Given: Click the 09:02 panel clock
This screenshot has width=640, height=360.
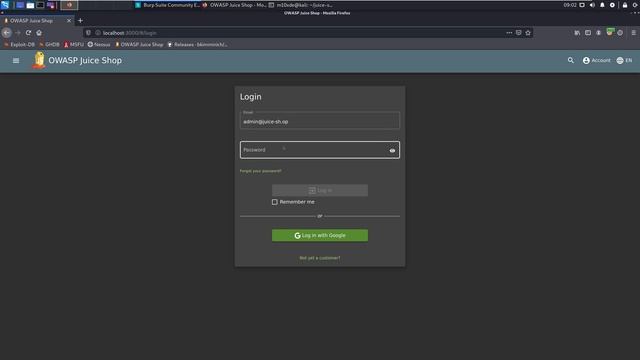Looking at the screenshot, I should tap(570, 5).
